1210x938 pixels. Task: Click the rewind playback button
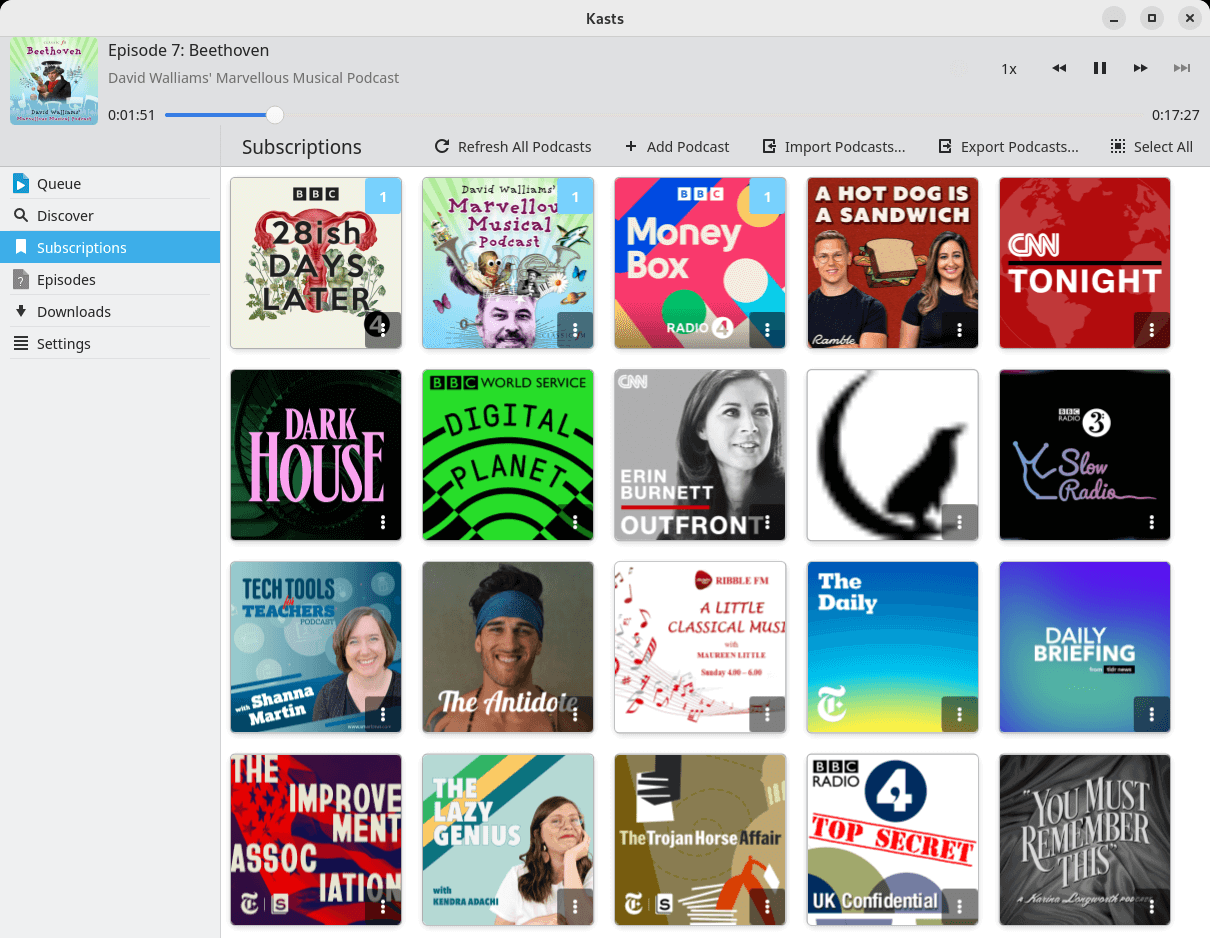click(x=1059, y=68)
